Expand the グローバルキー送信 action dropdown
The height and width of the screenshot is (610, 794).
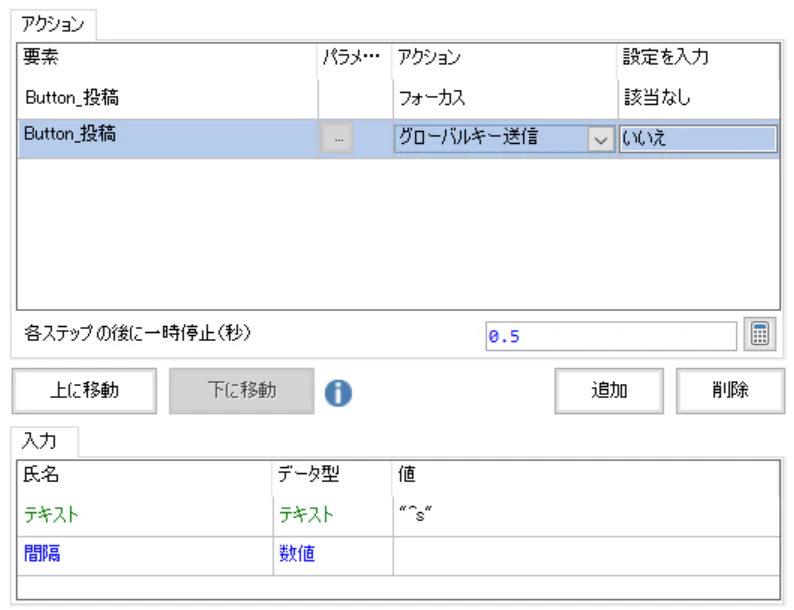pos(601,139)
